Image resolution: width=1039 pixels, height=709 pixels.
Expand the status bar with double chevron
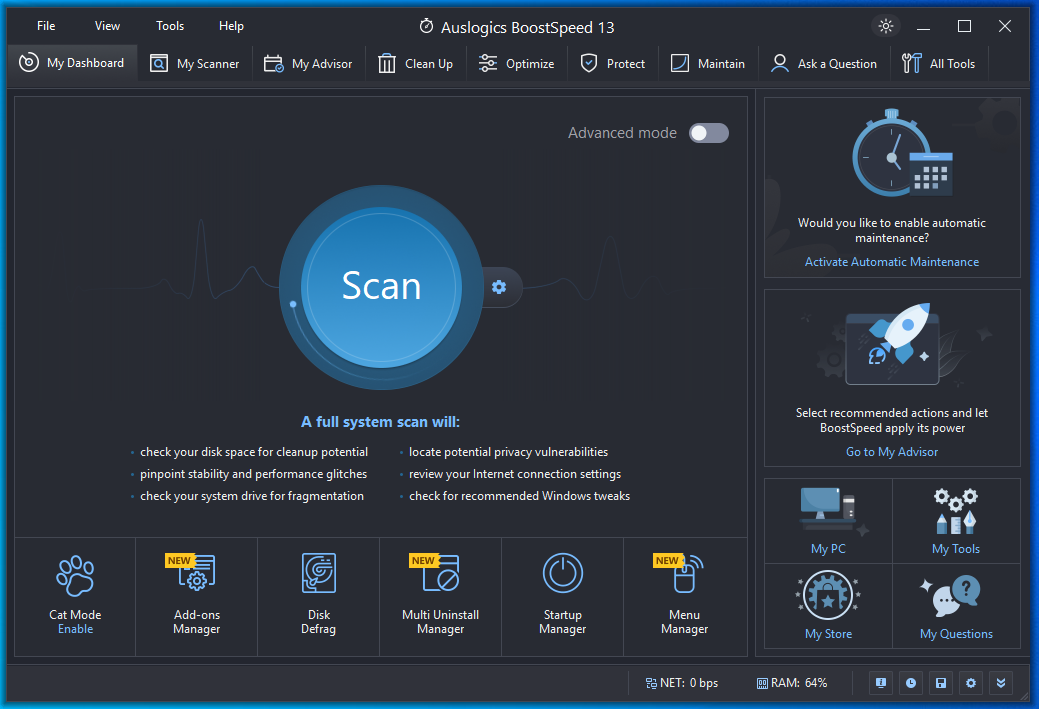1000,682
